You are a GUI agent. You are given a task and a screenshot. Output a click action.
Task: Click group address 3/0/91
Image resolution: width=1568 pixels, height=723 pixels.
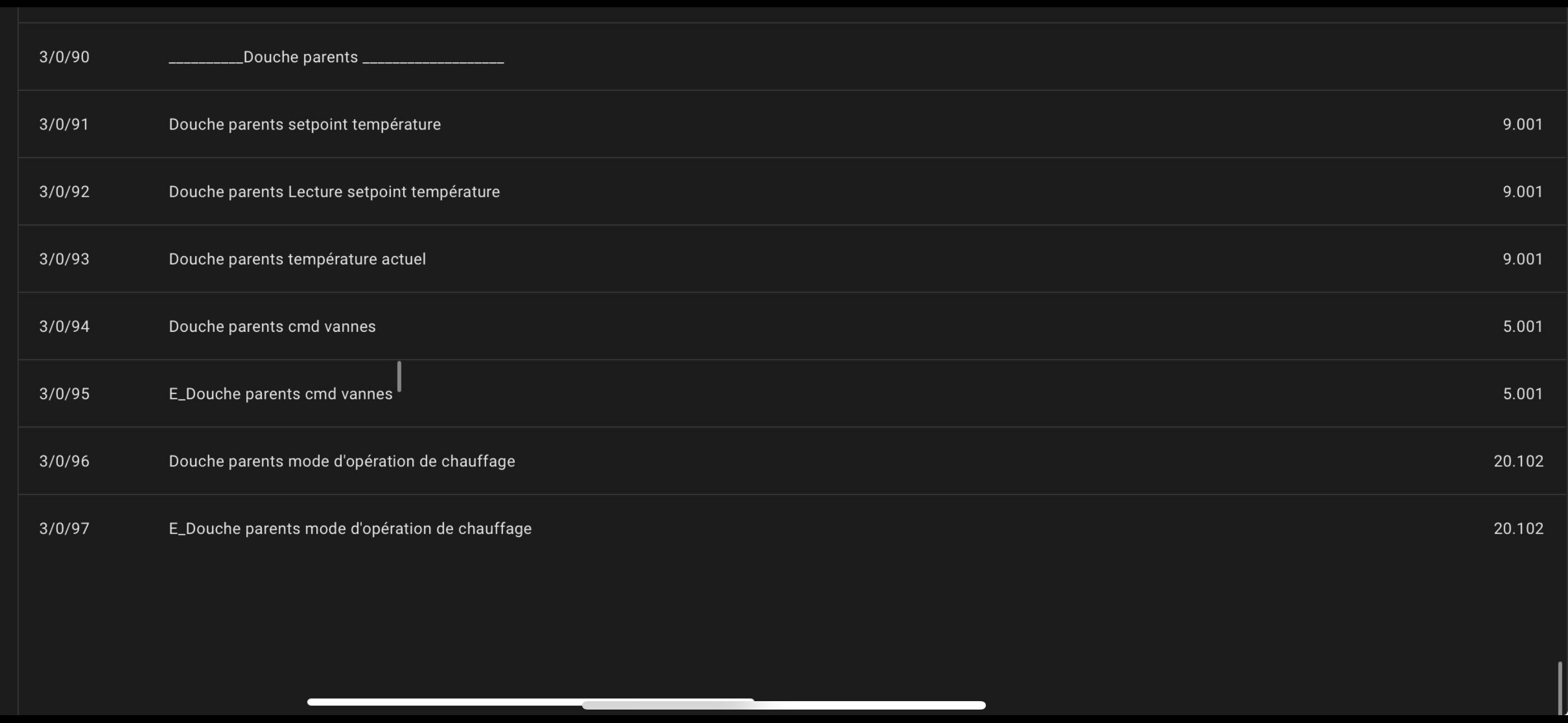tap(64, 124)
